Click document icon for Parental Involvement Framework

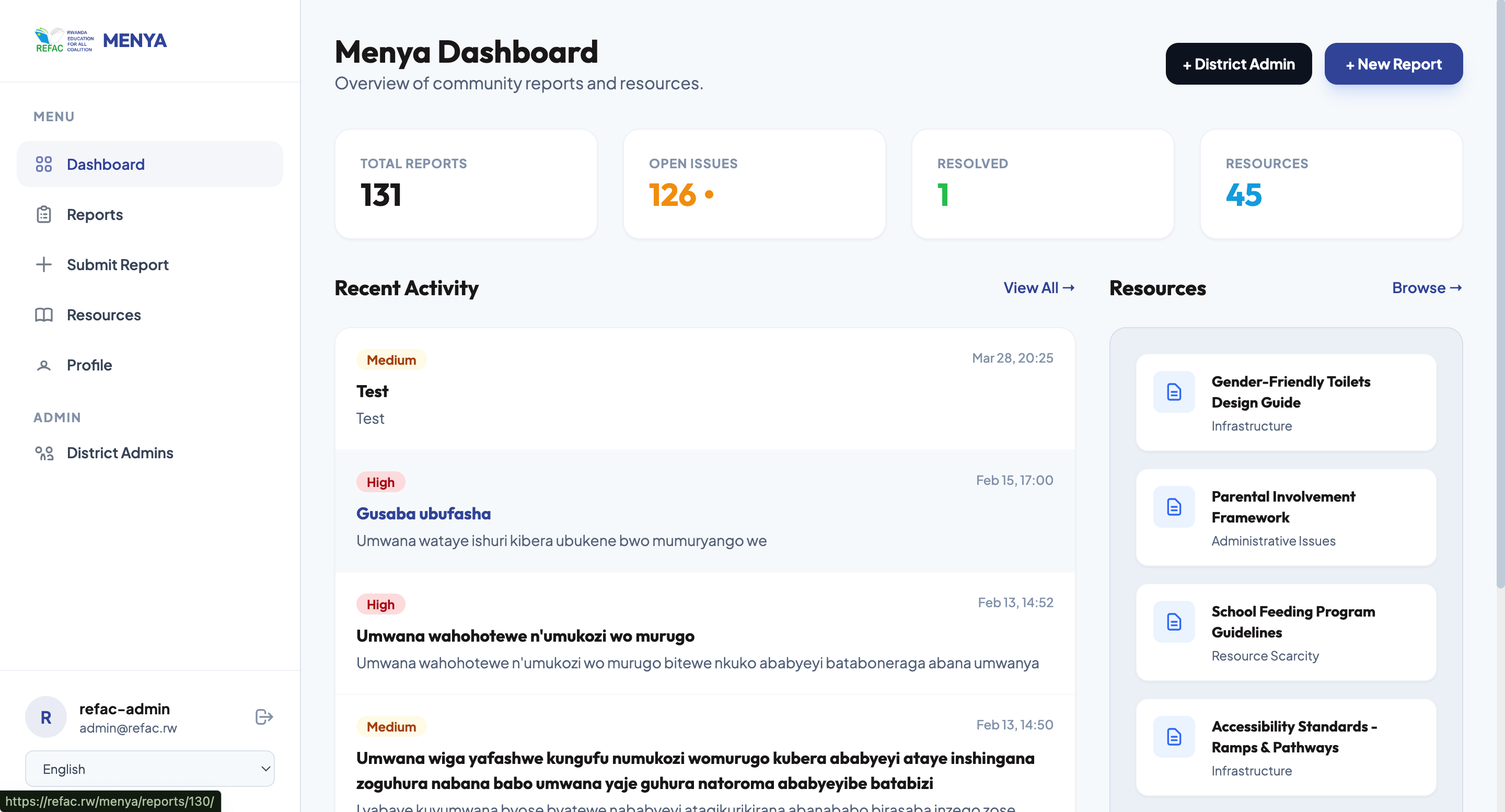point(1174,506)
